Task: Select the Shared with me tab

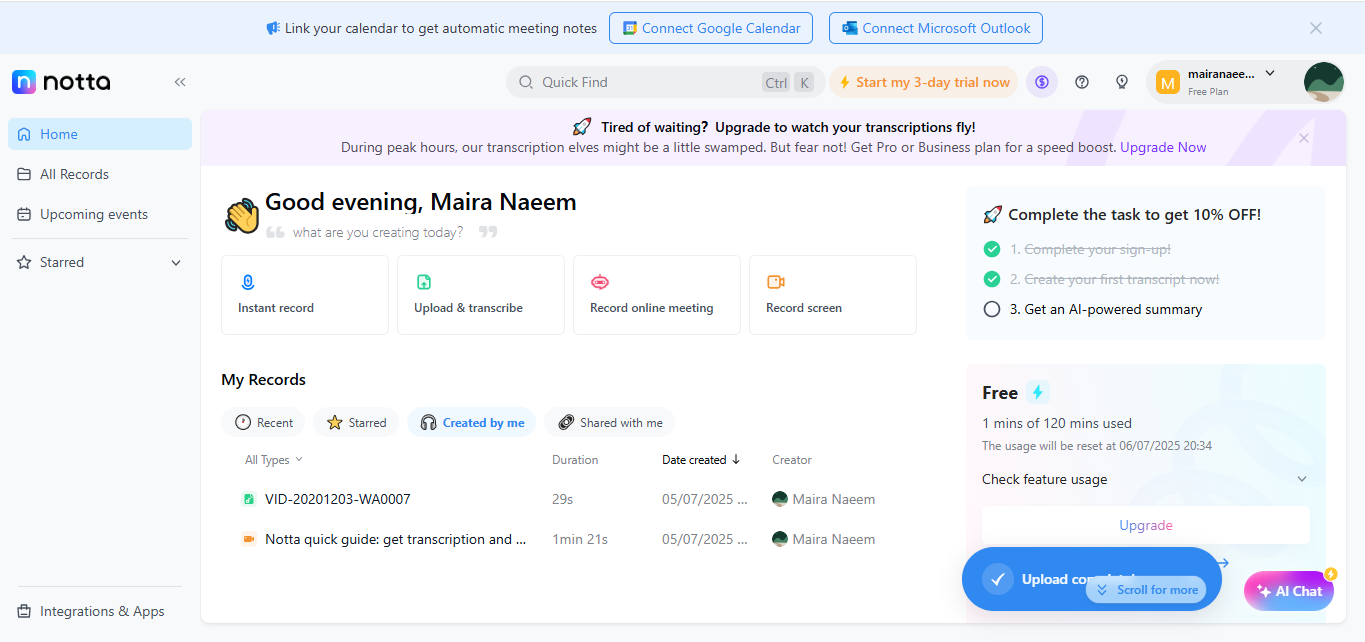Action: tap(609, 423)
